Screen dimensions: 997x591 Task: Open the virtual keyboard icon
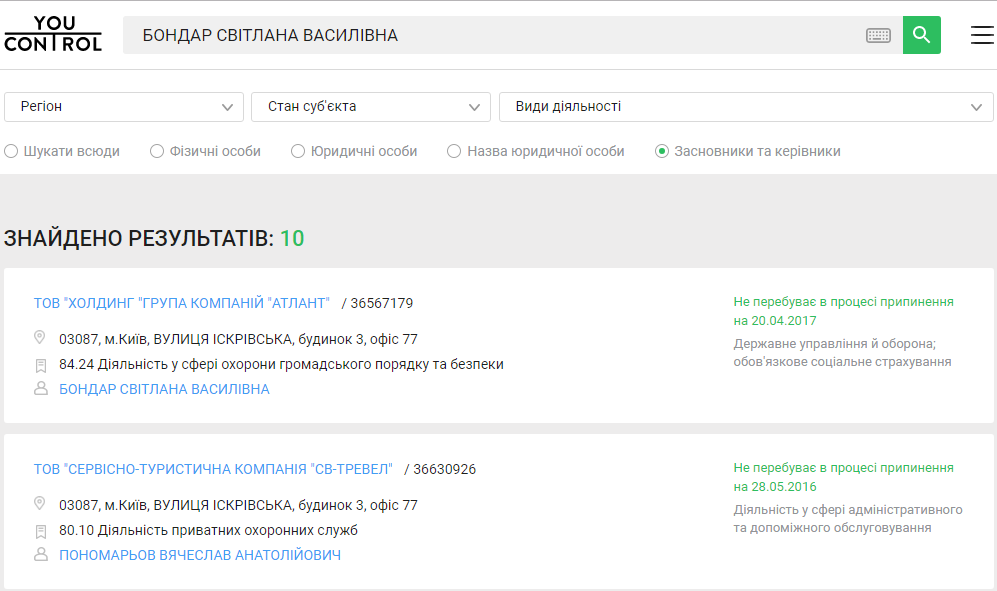[x=878, y=36]
